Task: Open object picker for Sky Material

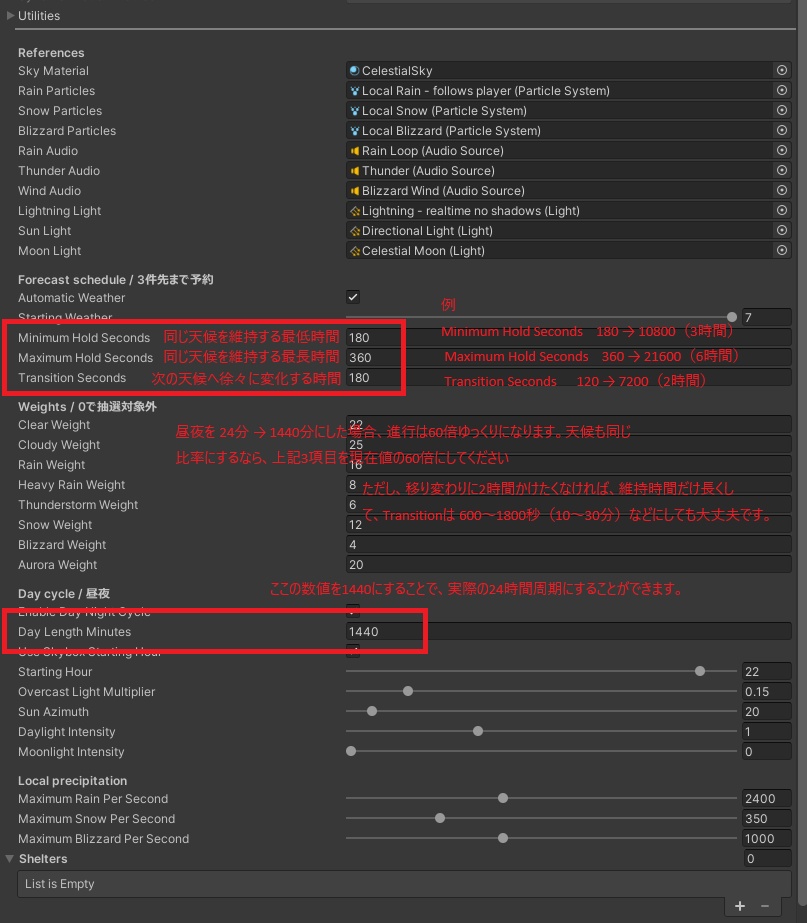Action: click(x=782, y=70)
